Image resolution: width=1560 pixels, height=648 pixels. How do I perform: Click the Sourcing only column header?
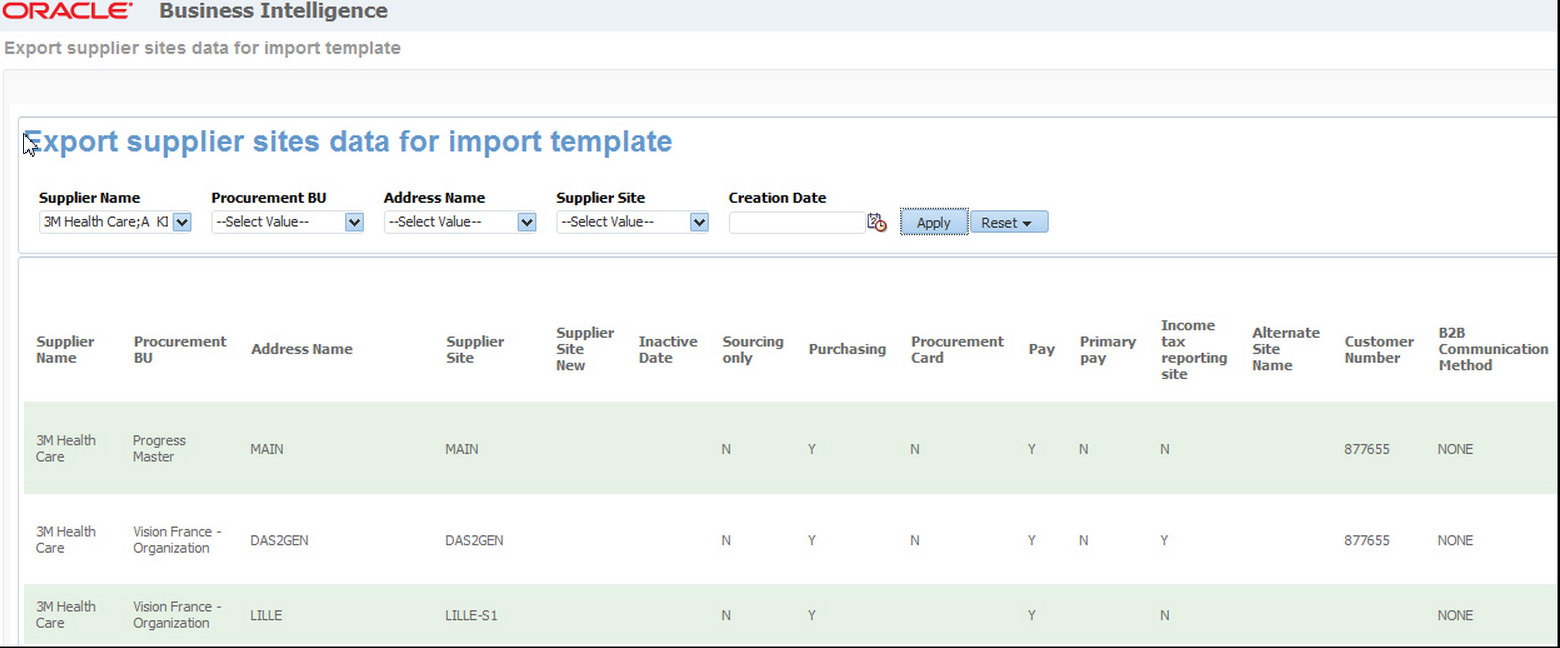coord(752,350)
